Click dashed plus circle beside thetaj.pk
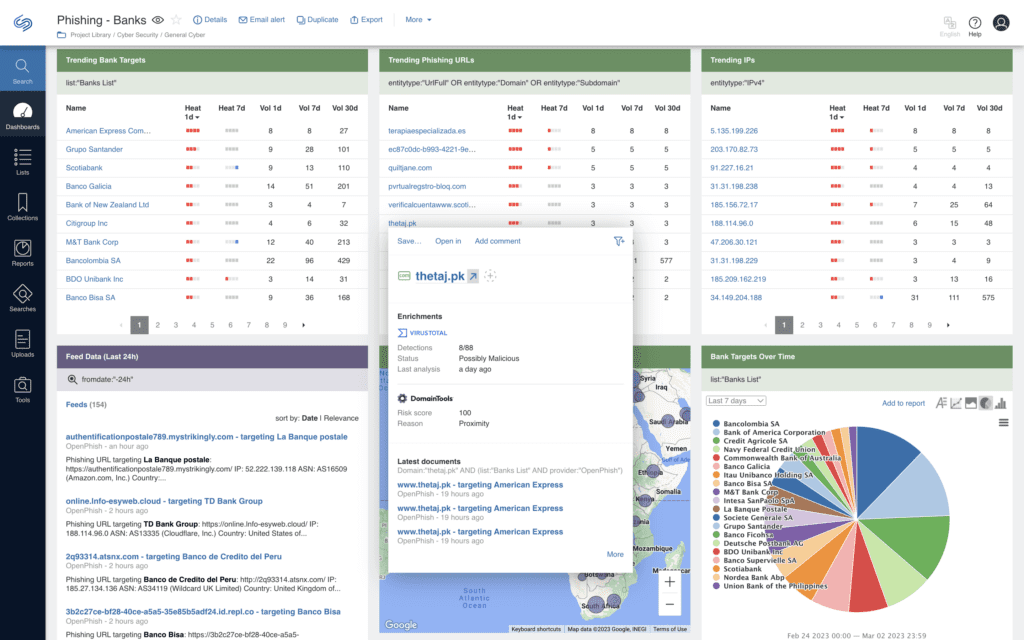This screenshot has width=1024, height=640. coord(490,276)
